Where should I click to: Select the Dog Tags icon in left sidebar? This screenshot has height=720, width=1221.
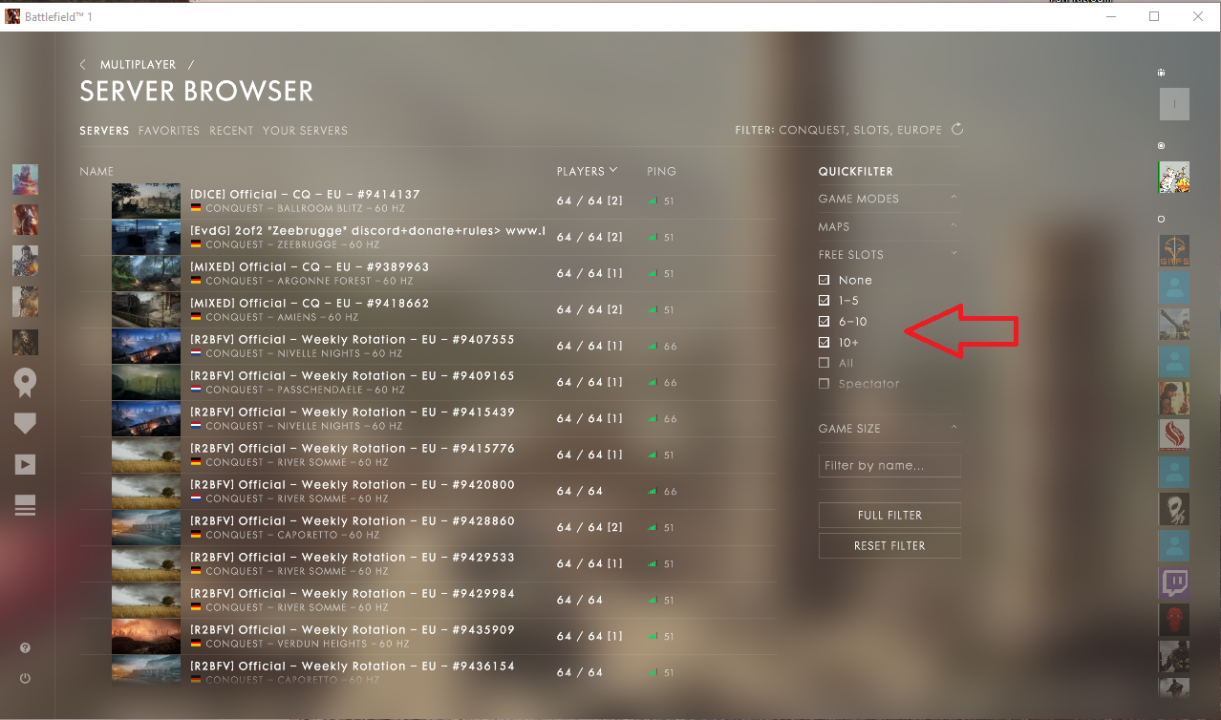click(x=25, y=423)
